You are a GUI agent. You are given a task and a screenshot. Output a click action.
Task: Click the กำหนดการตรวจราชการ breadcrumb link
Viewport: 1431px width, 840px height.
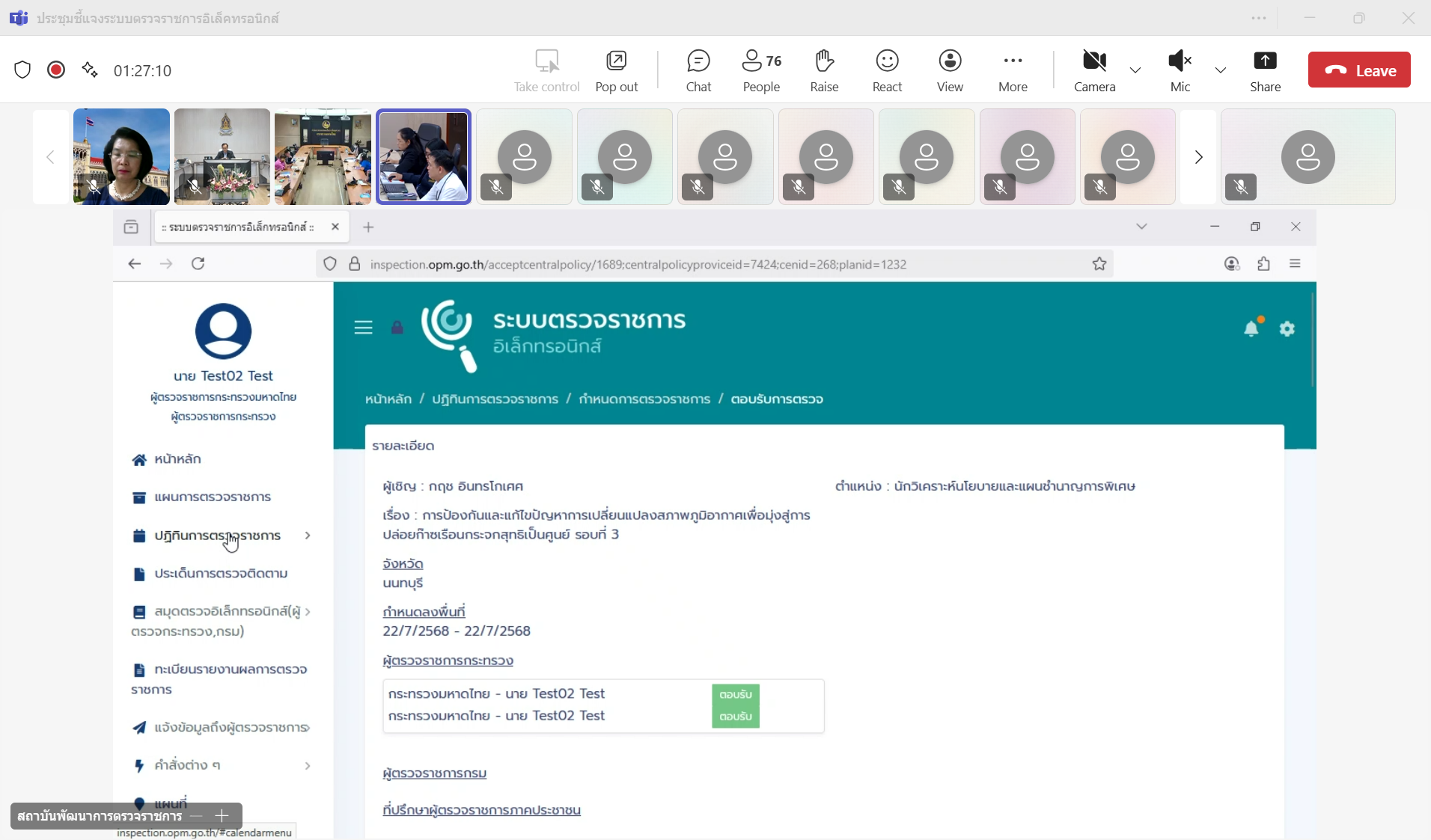point(644,399)
